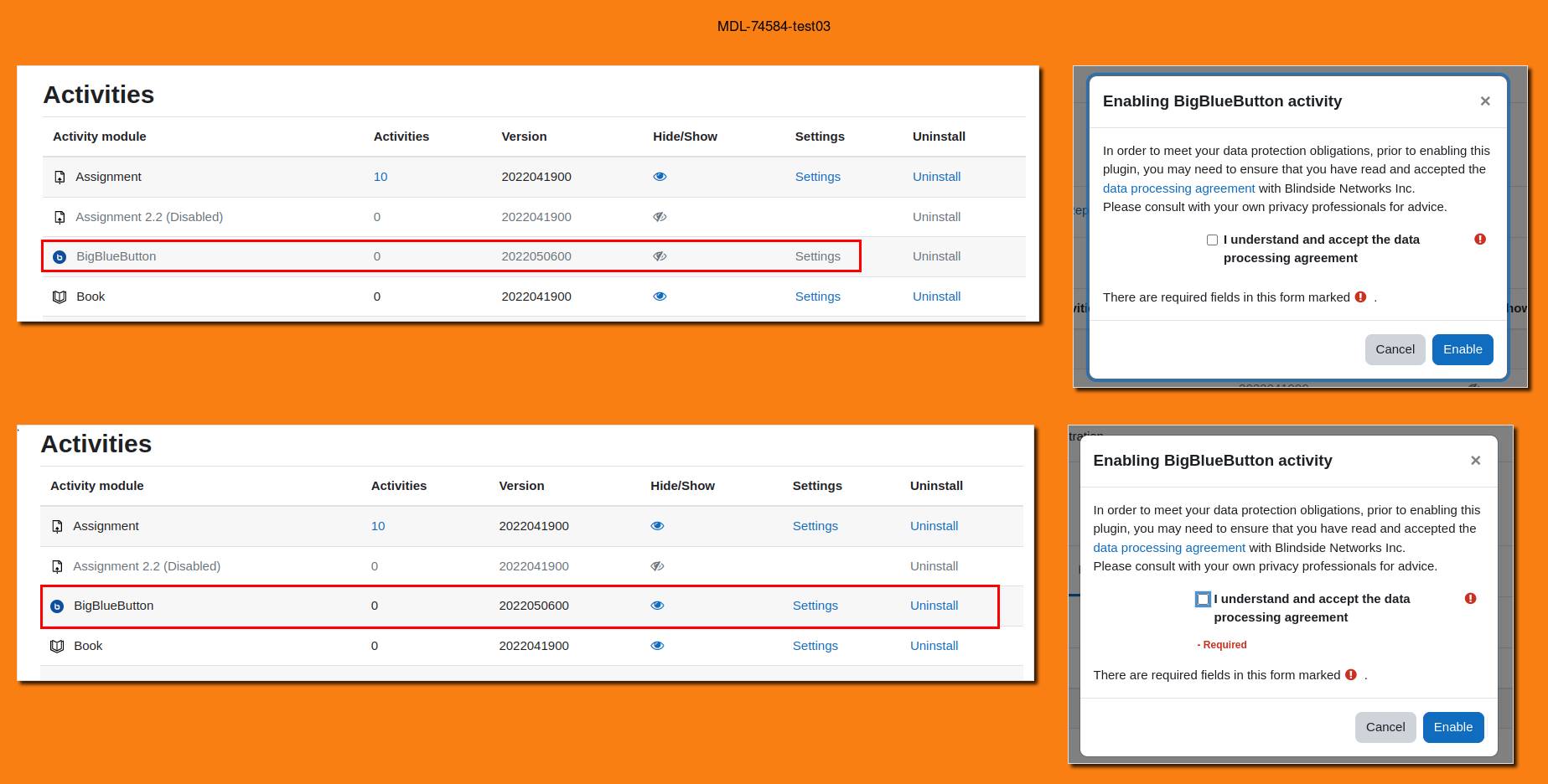Screen dimensions: 1548x784
Task: Click greyed 'BigBlueButton' name in top table
Action: 116,256
